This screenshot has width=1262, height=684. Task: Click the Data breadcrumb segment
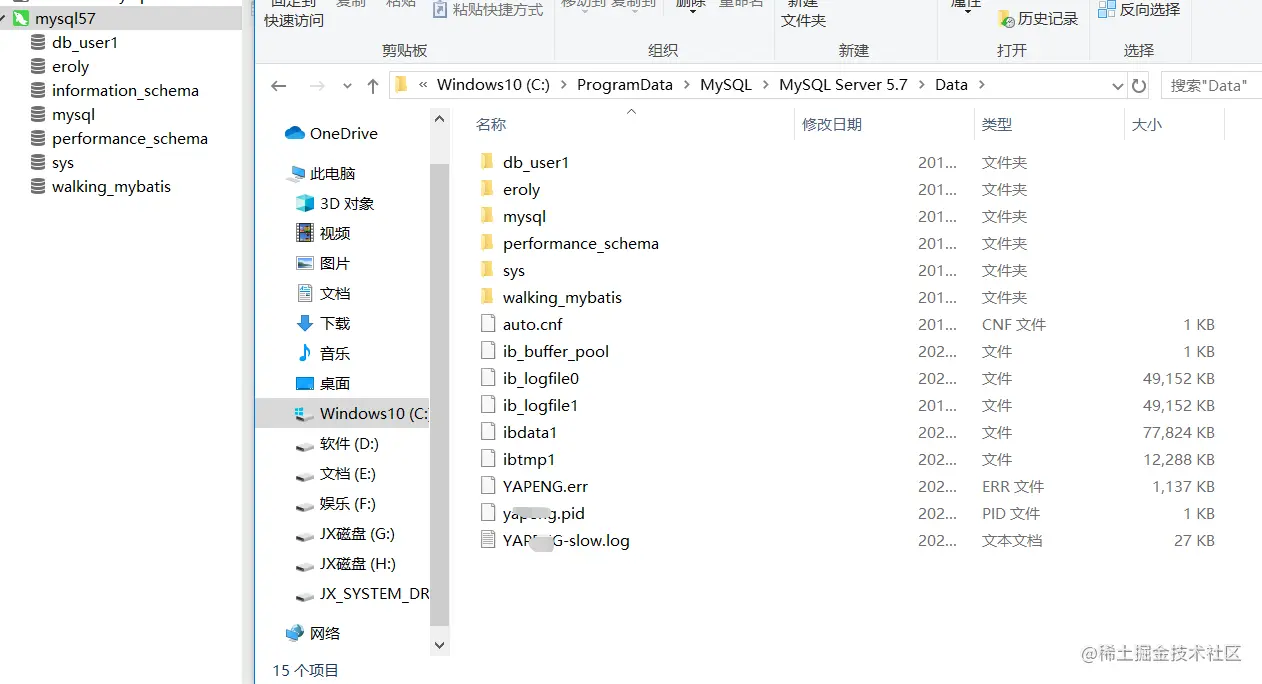[951, 85]
